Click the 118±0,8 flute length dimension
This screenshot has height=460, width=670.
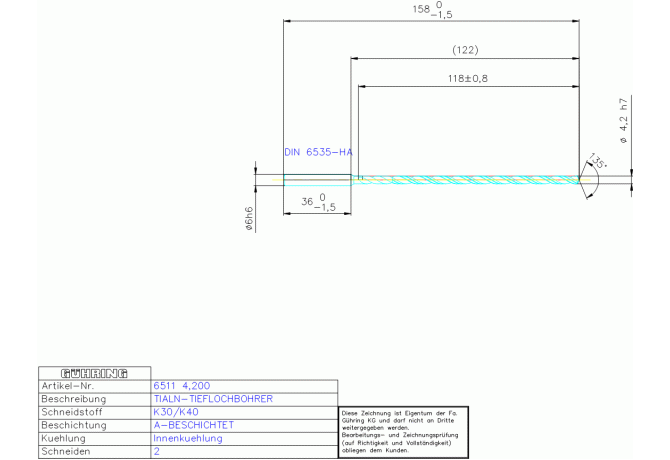pos(465,77)
